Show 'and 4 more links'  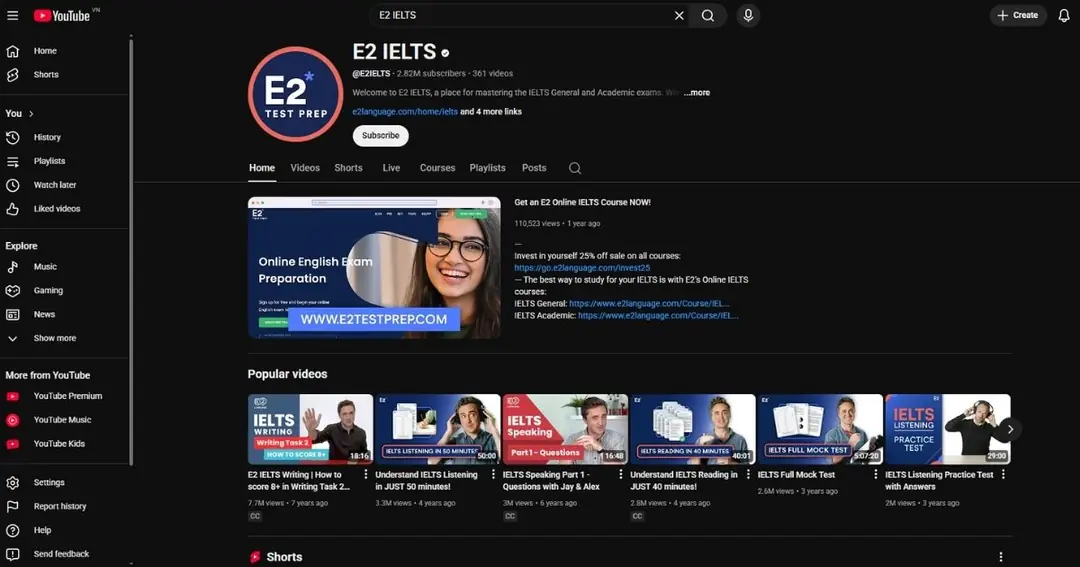(491, 112)
